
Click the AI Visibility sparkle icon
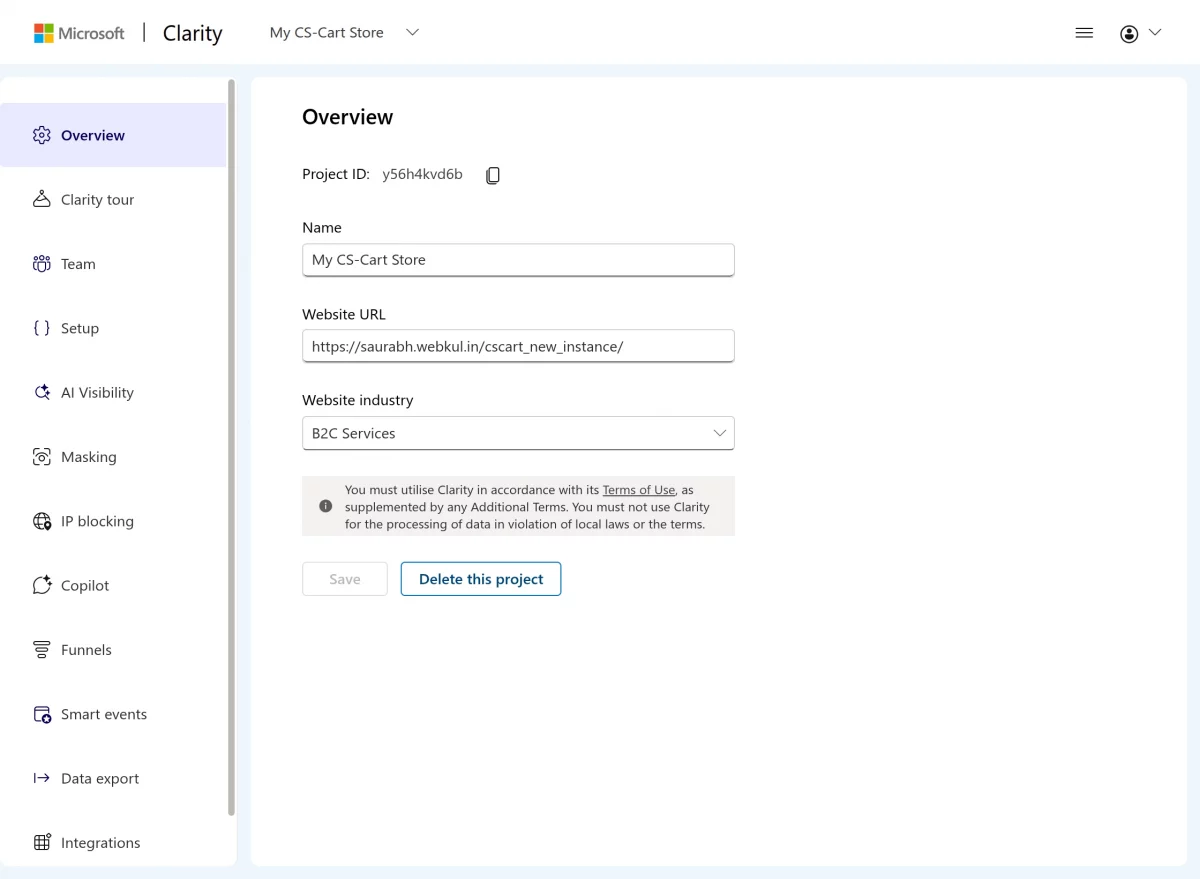coord(41,392)
